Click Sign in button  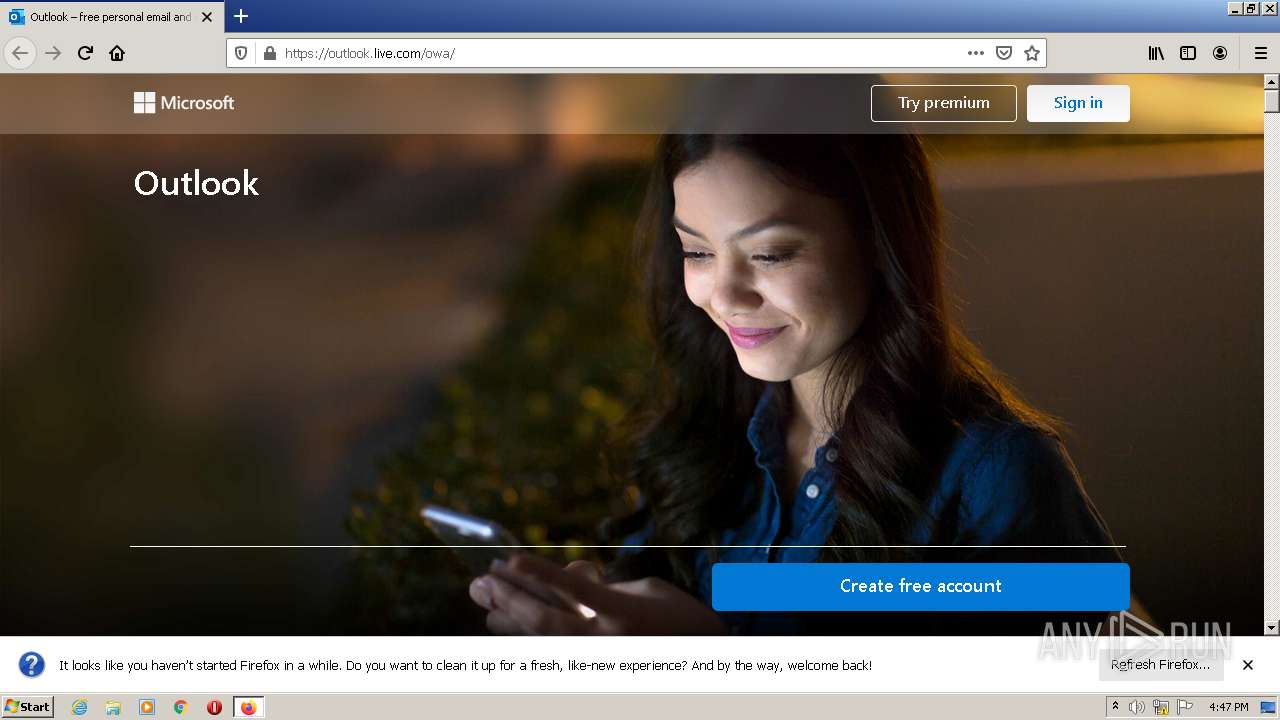(1078, 103)
